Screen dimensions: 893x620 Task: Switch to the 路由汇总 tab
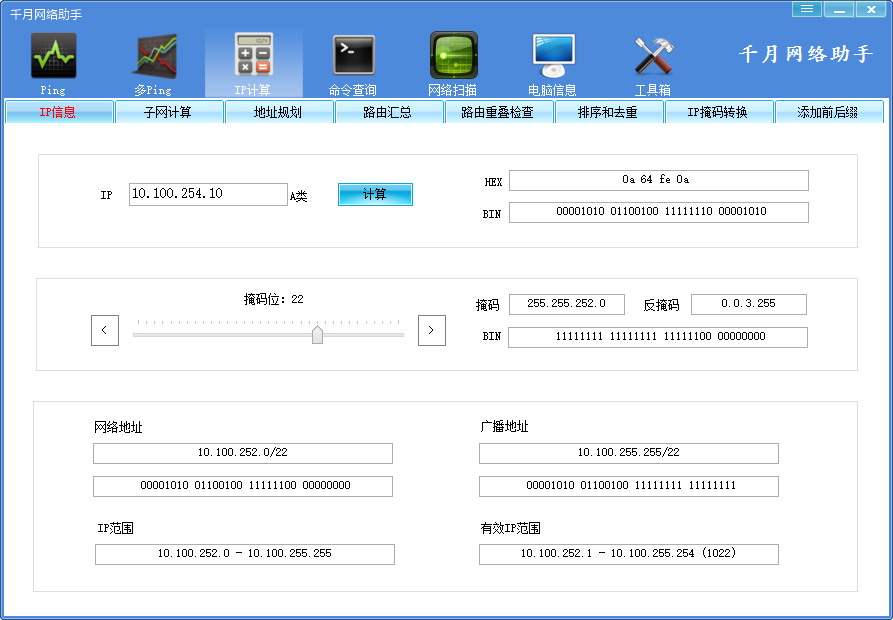tap(389, 112)
